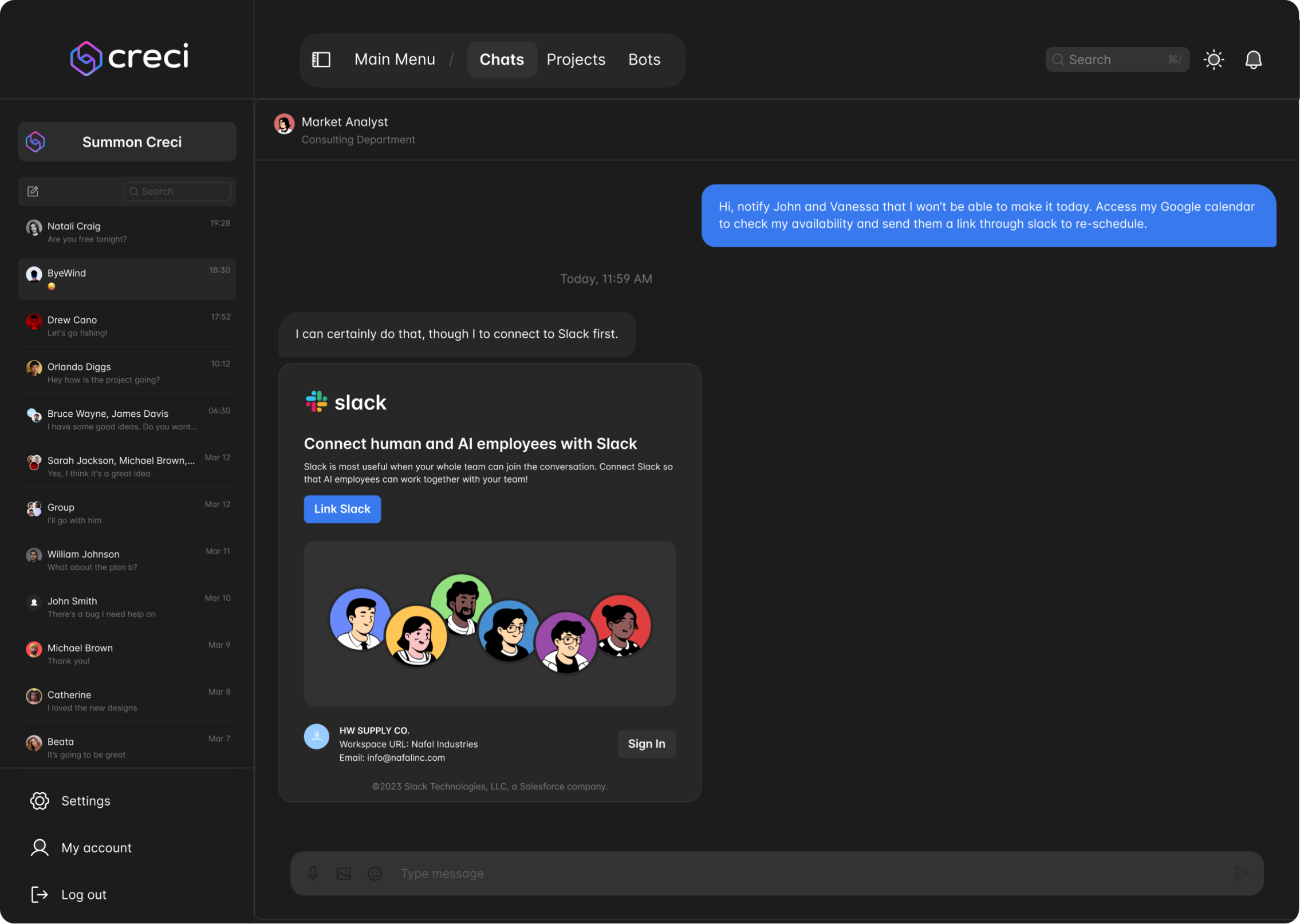Click the Type message input field
Screen dimensions: 1300x924
tap(802, 873)
